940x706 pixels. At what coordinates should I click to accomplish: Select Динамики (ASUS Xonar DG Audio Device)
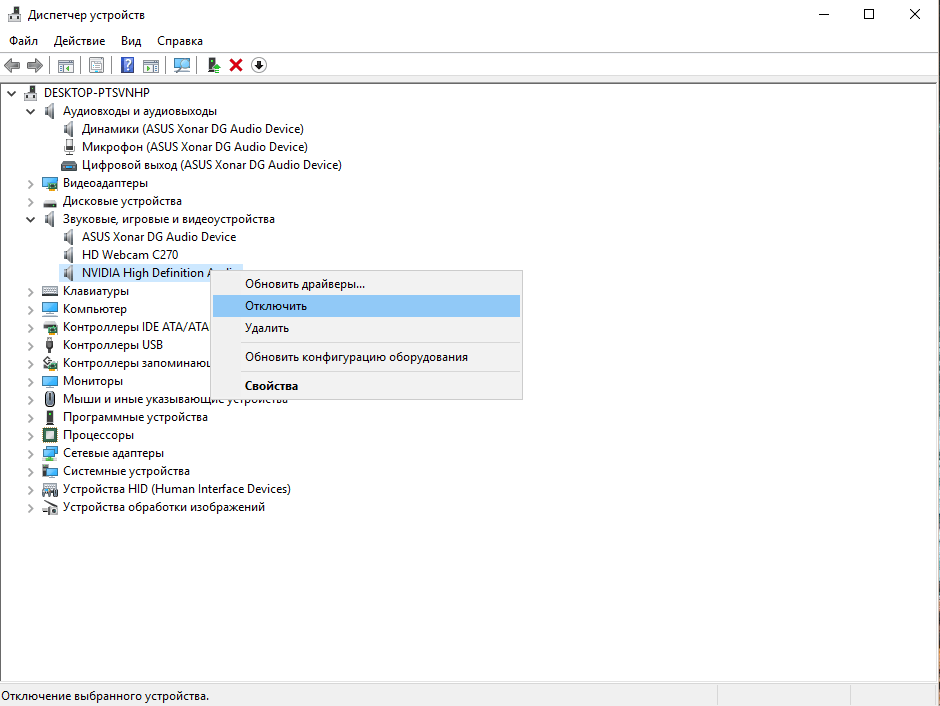(192, 129)
